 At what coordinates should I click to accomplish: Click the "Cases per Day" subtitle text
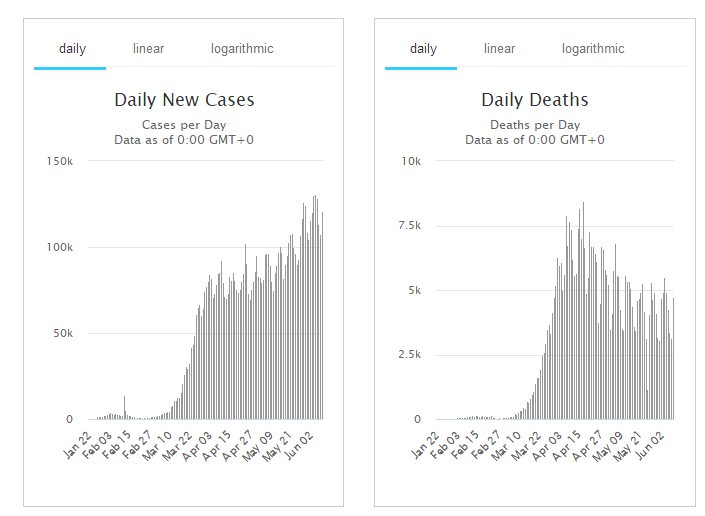pos(184,125)
